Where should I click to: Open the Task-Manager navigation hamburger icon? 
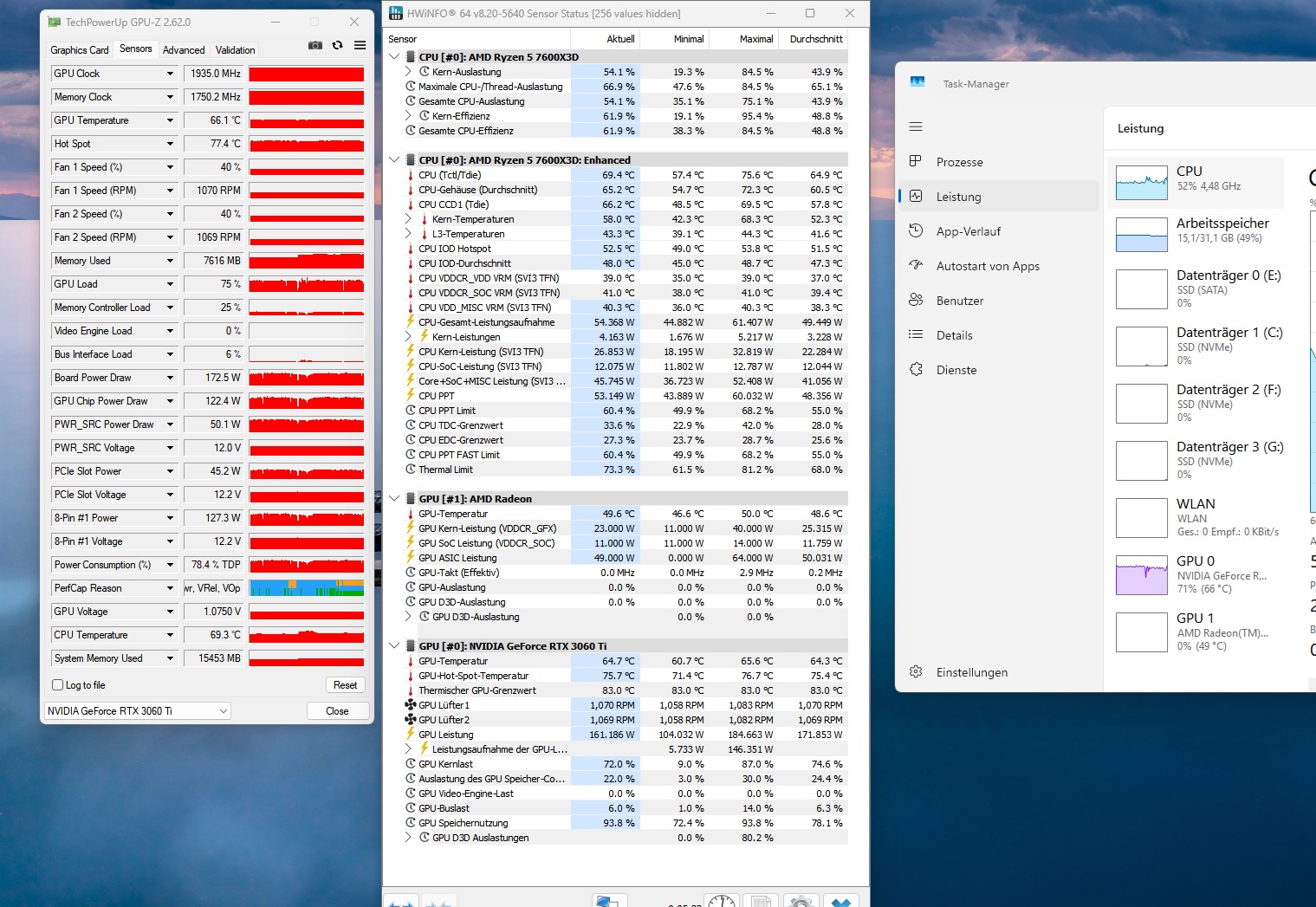point(916,126)
